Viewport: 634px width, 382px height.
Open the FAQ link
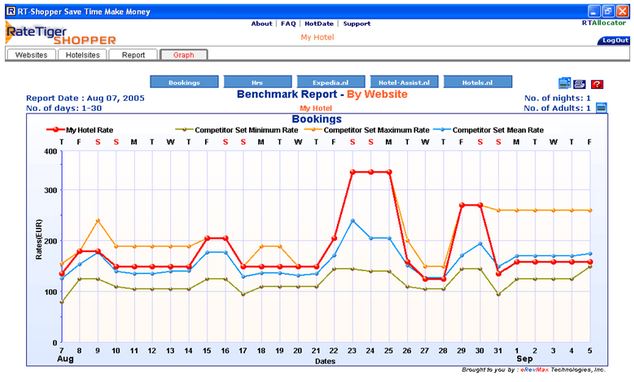coord(288,23)
